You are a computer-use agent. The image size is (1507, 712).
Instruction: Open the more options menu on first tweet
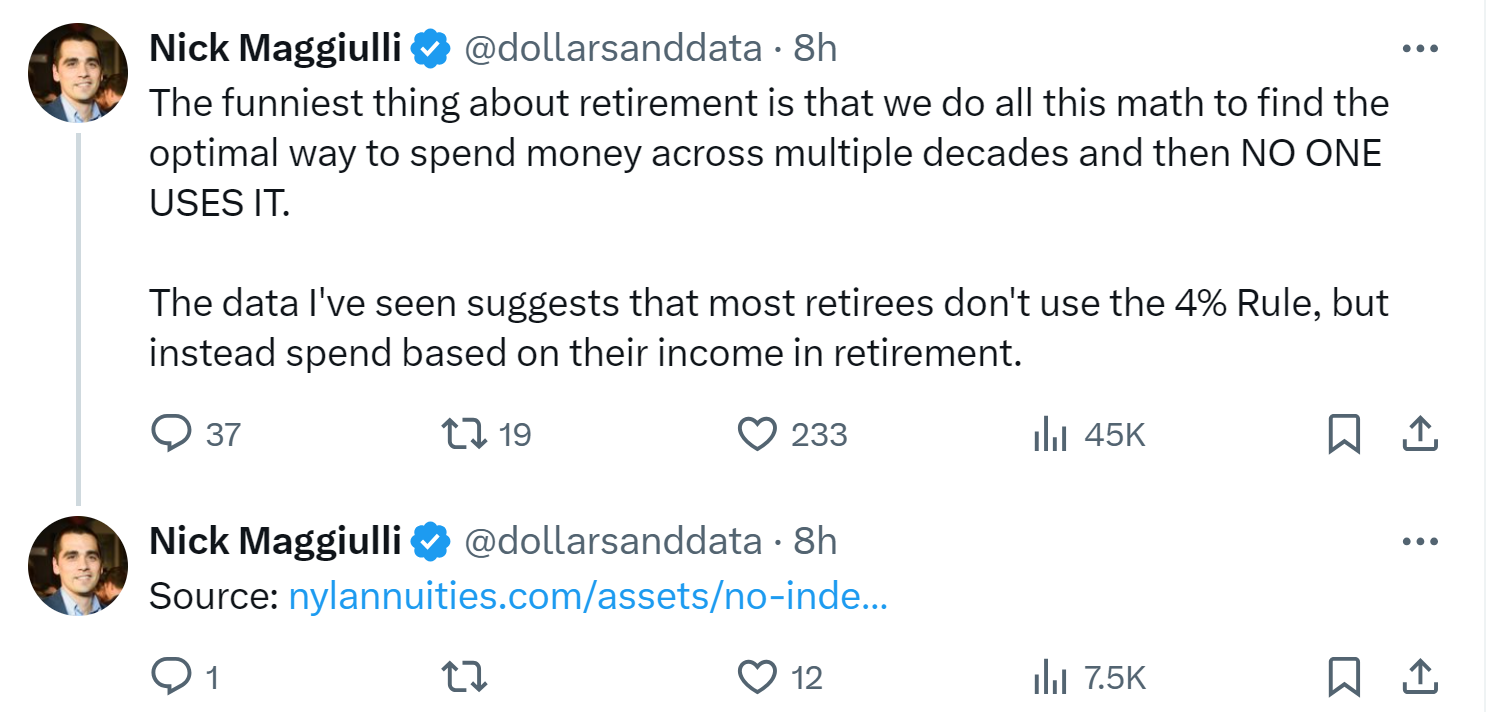pos(1420,48)
